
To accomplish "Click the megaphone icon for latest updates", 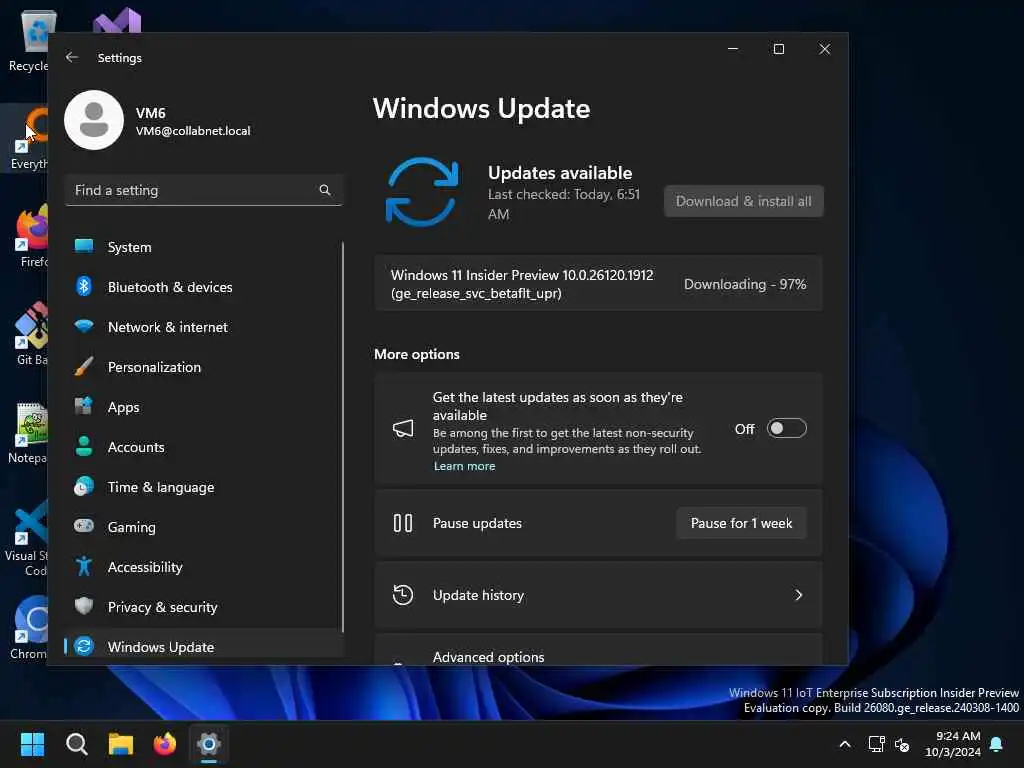I will 403,428.
